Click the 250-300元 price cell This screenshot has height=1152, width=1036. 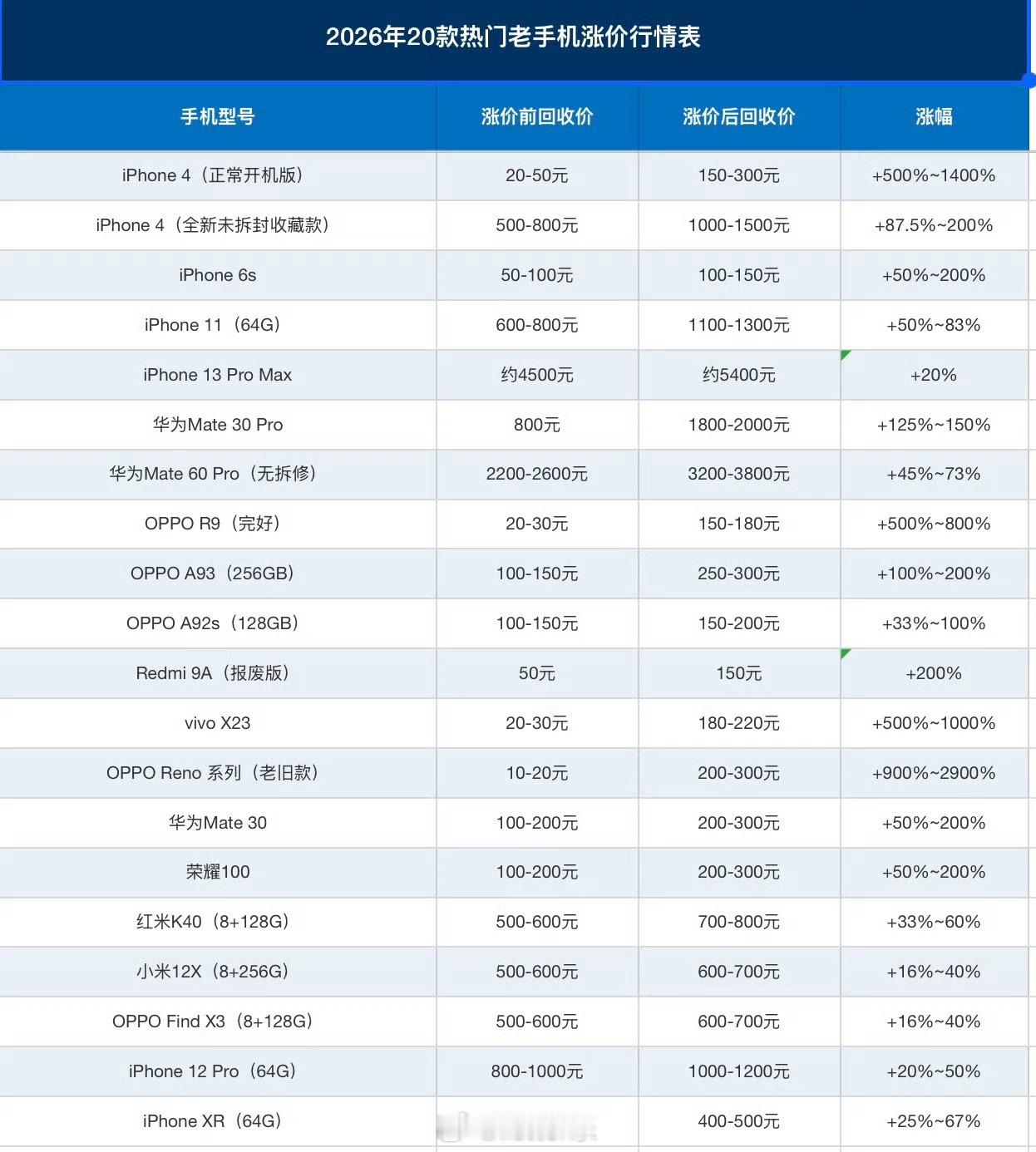[x=739, y=574]
